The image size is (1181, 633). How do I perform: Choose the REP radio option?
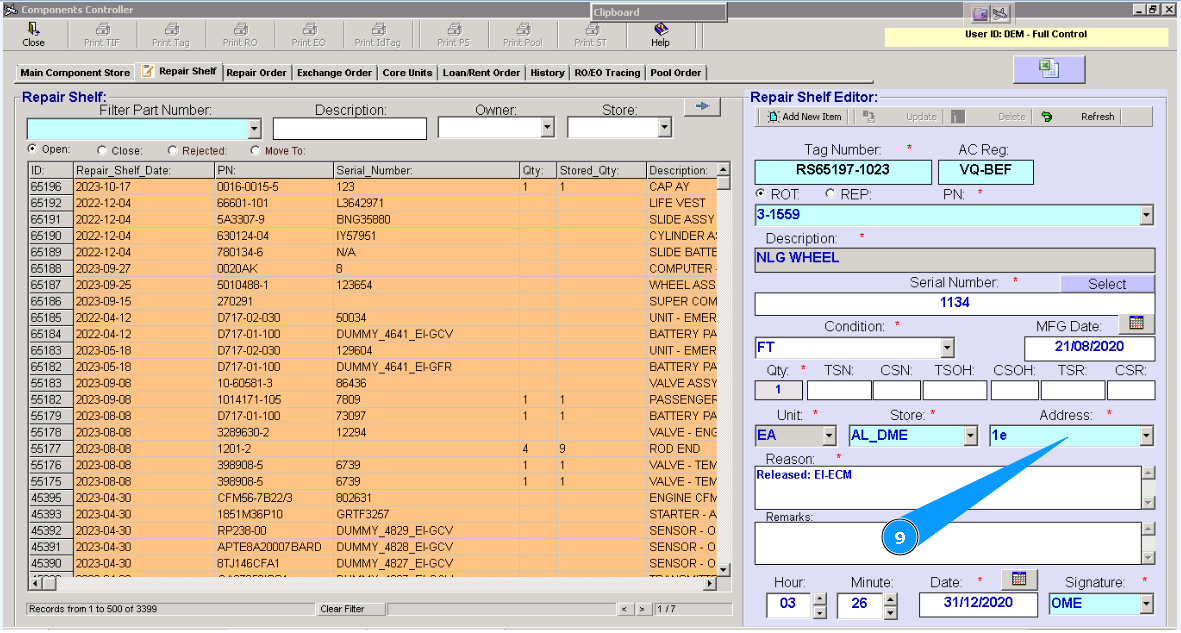click(x=830, y=194)
